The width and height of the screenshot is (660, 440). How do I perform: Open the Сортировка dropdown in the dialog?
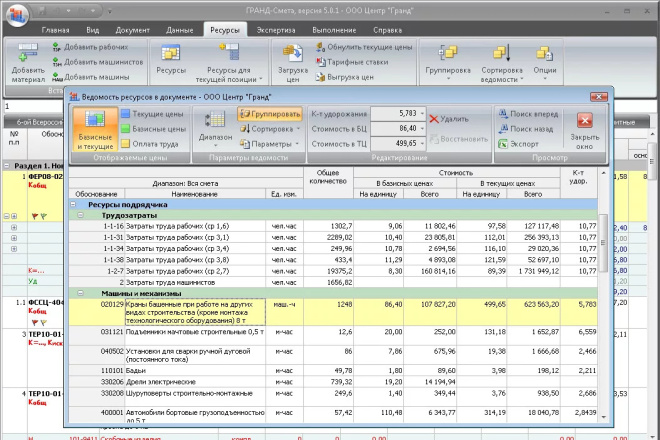(271, 129)
